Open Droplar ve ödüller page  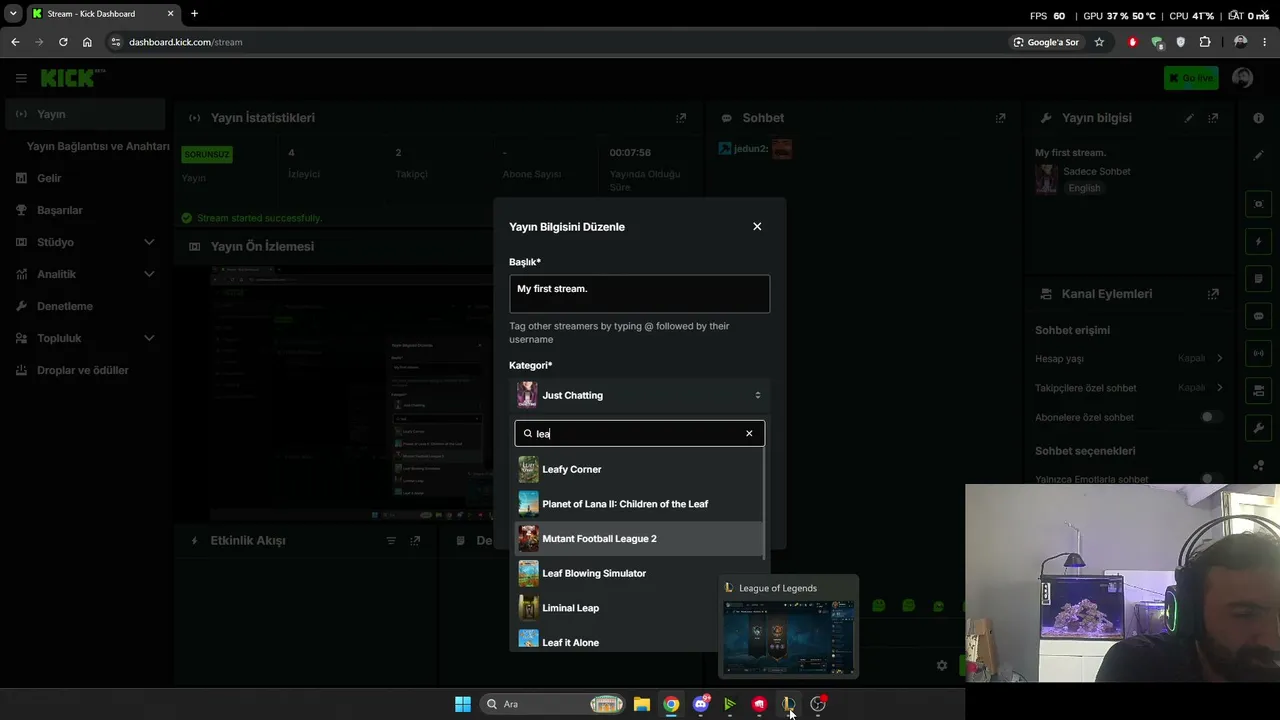pyautogui.click(x=84, y=370)
